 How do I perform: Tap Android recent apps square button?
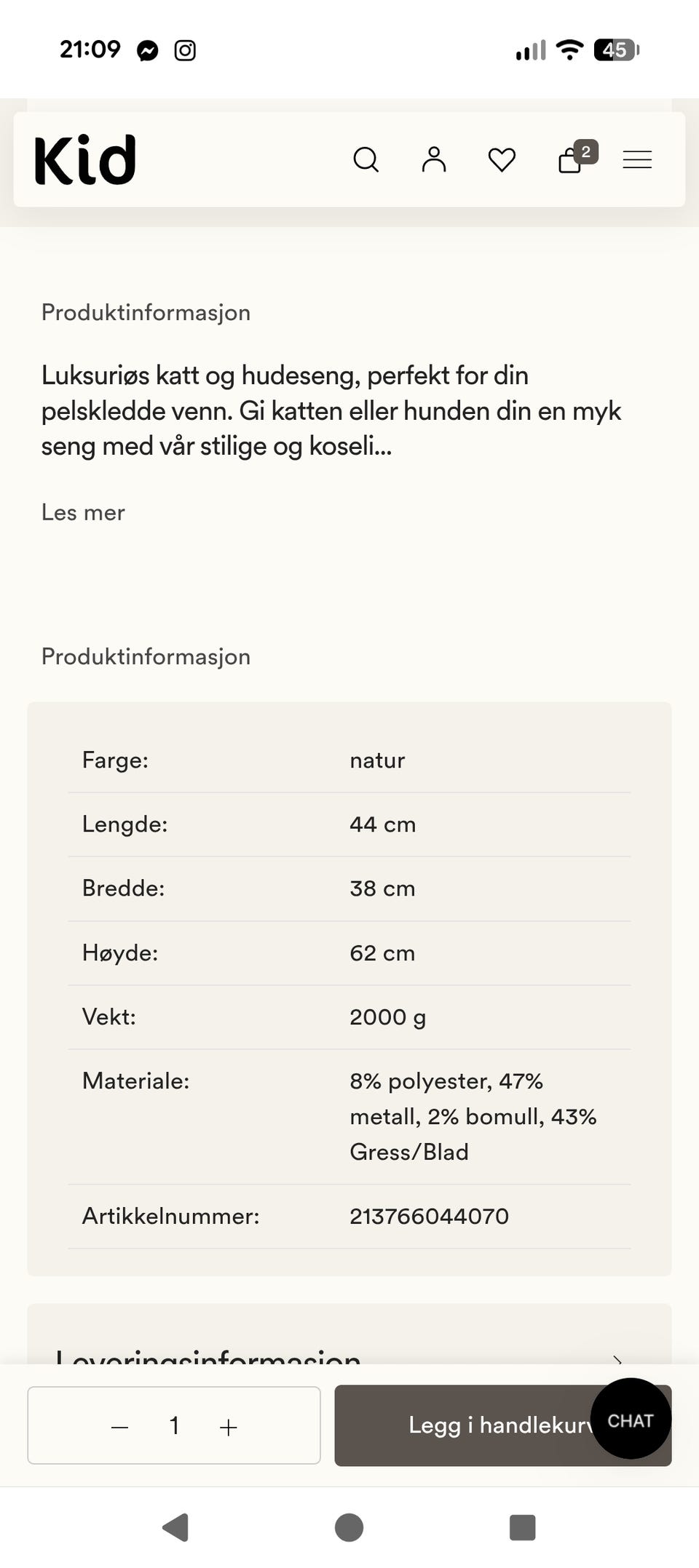pos(523,1527)
